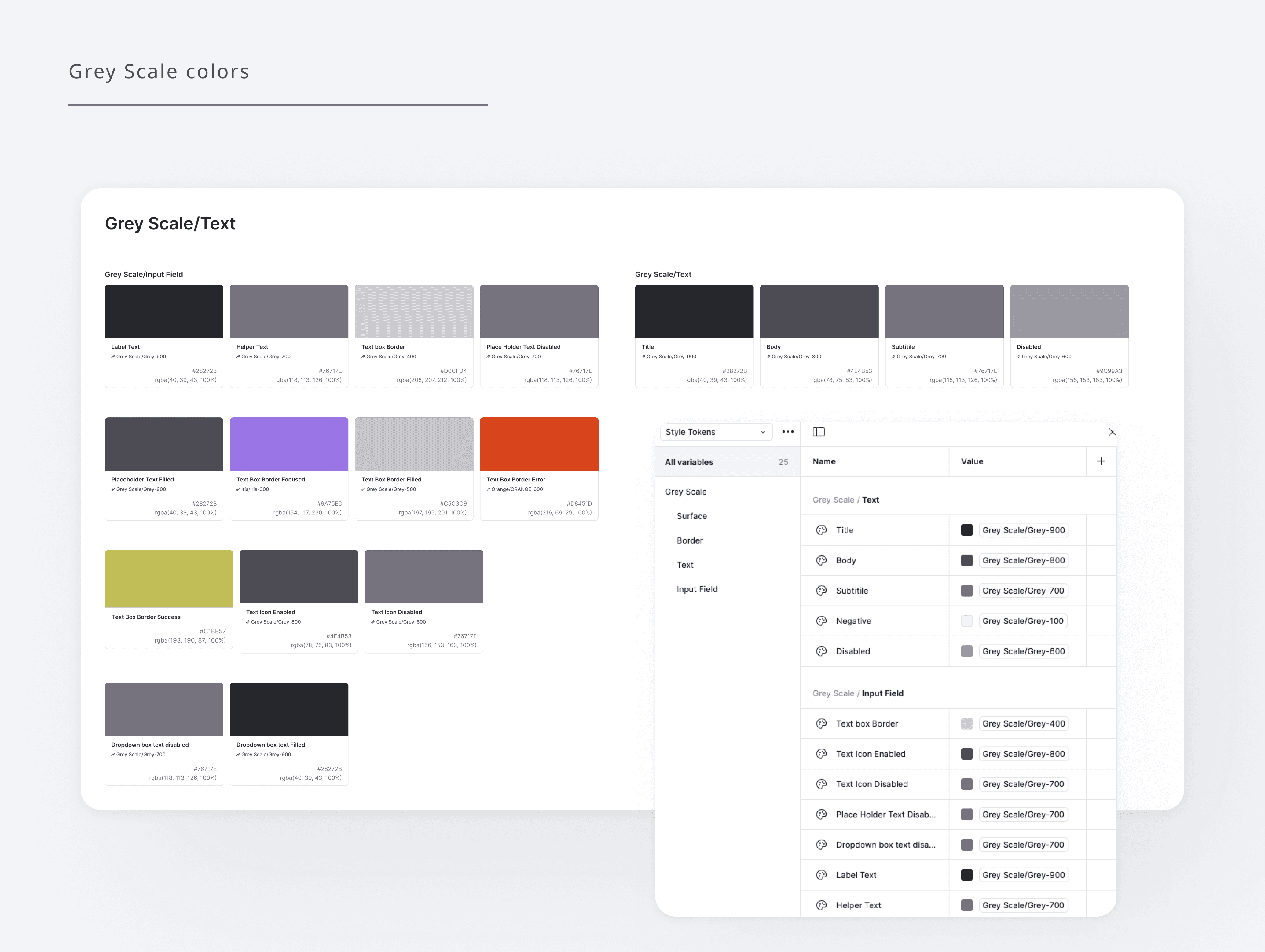The width and height of the screenshot is (1265, 952).
Task: Toggle the sidebar panel layout icon
Action: pyautogui.click(x=818, y=432)
